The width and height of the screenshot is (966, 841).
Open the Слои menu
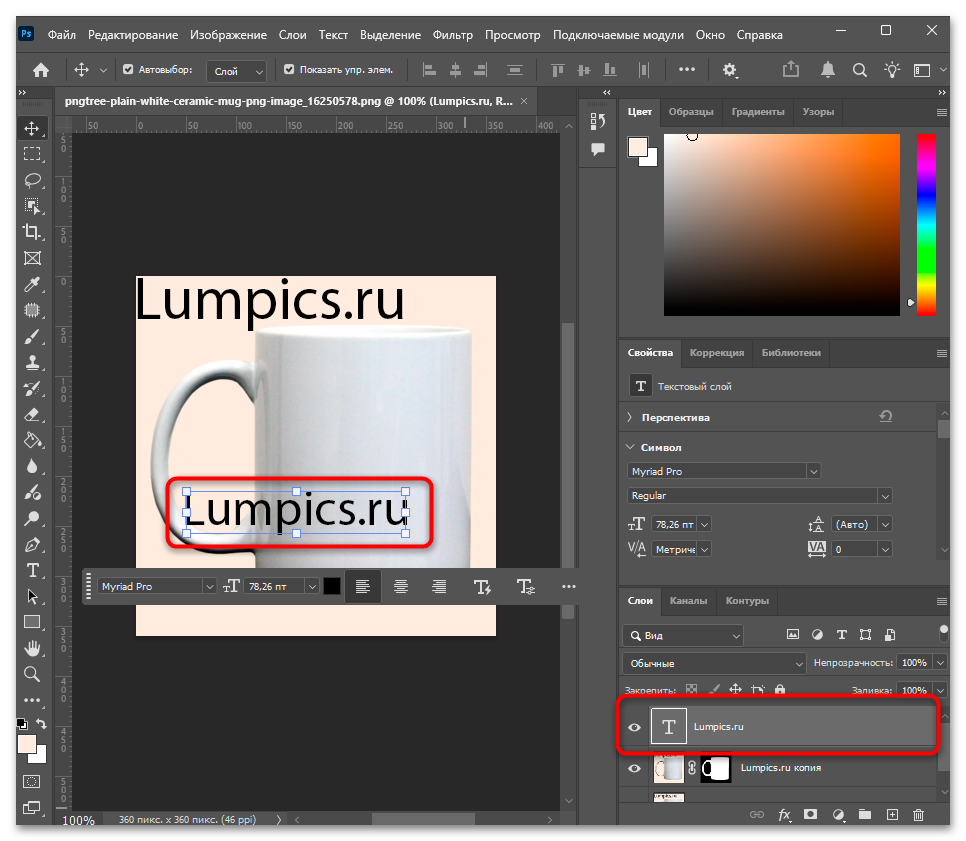[293, 35]
